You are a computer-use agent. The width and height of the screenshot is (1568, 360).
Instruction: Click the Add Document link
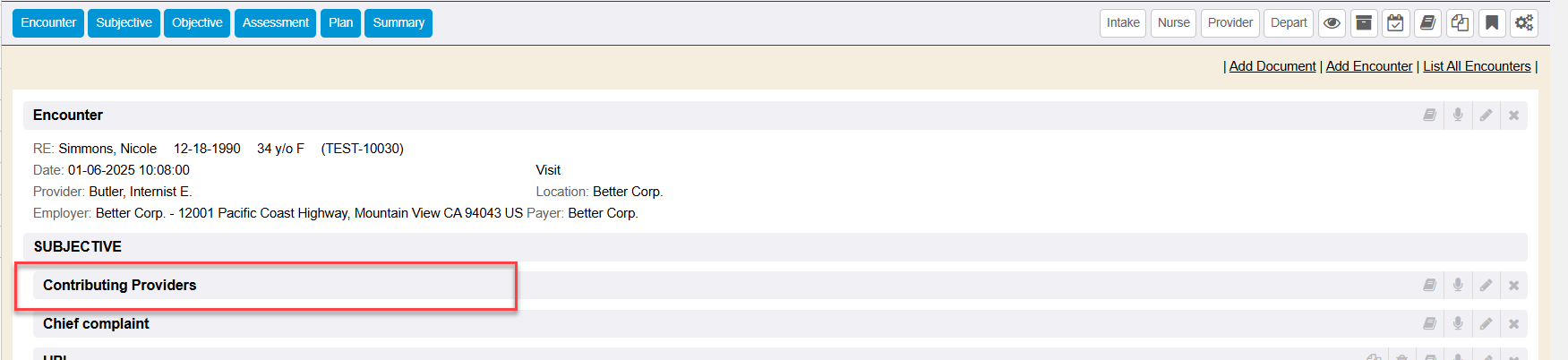pos(1272,66)
